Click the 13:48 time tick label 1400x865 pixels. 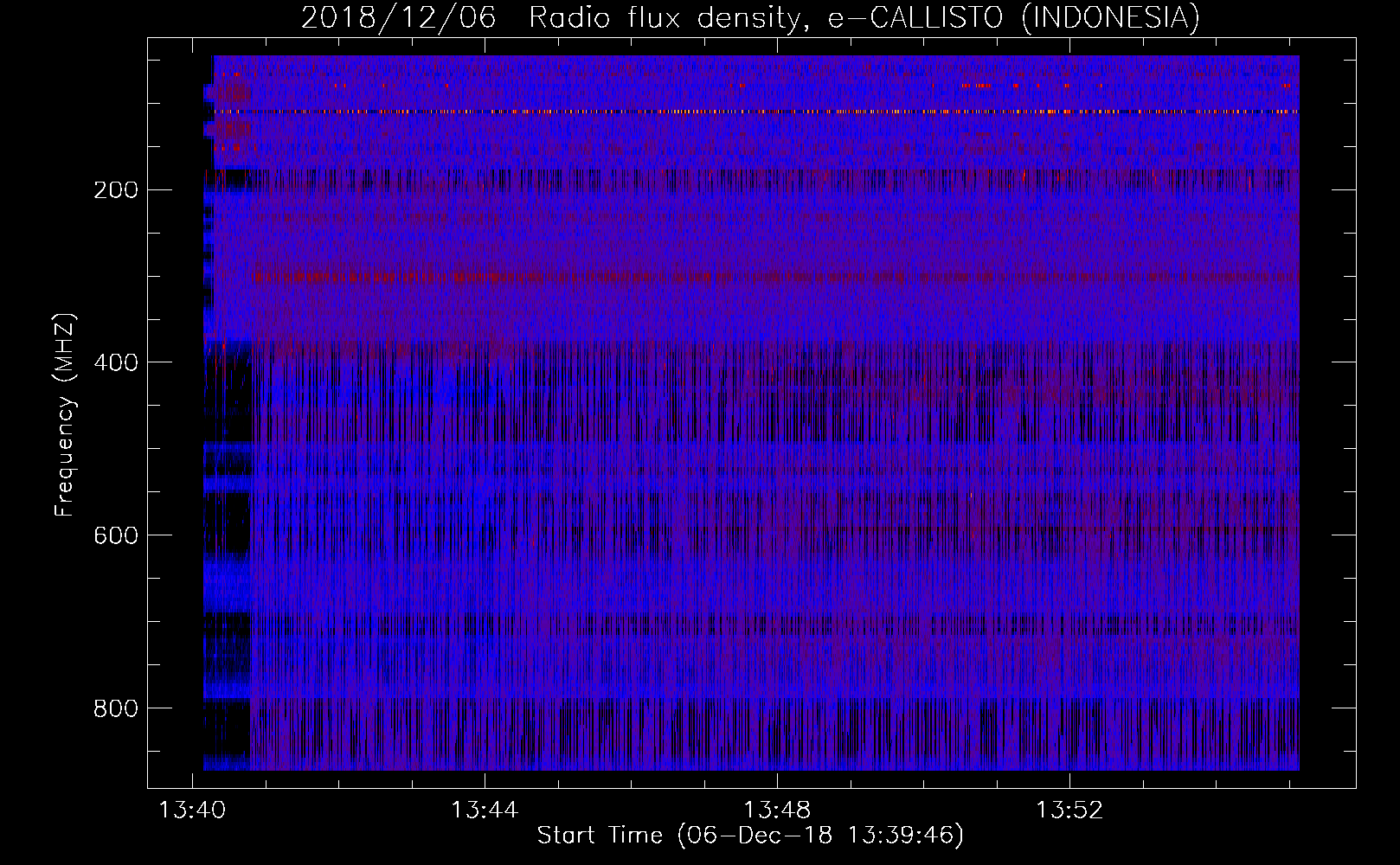tap(777, 811)
